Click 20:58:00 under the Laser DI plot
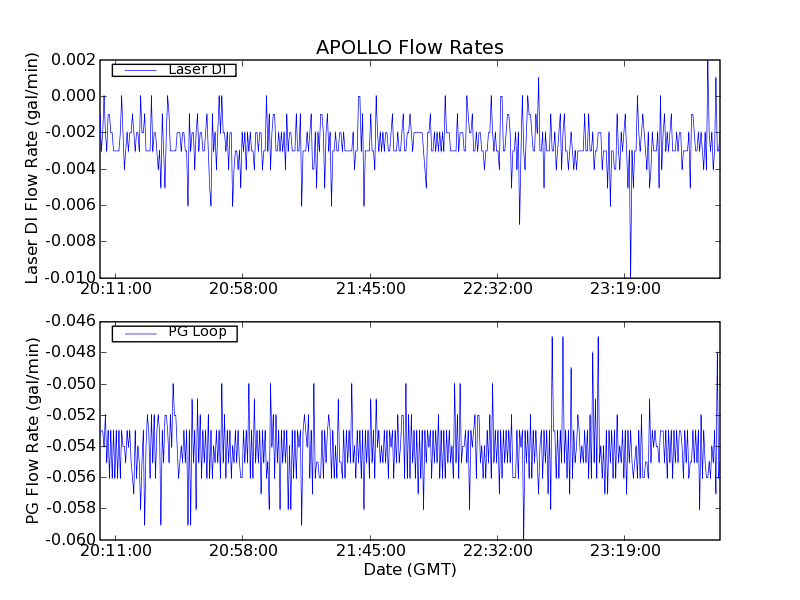This screenshot has height=600, width=800. [x=243, y=289]
